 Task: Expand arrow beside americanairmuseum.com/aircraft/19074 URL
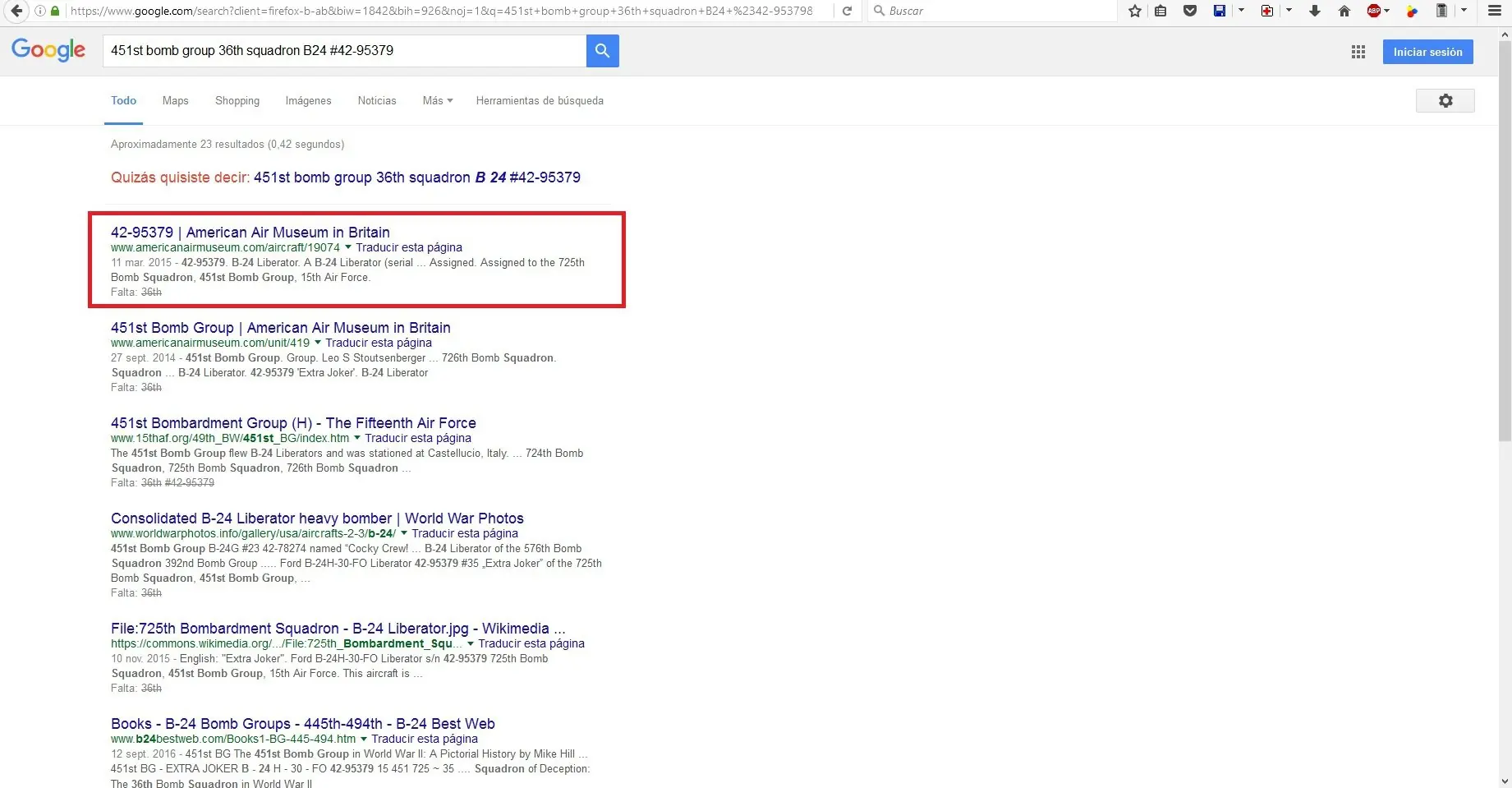[348, 247]
